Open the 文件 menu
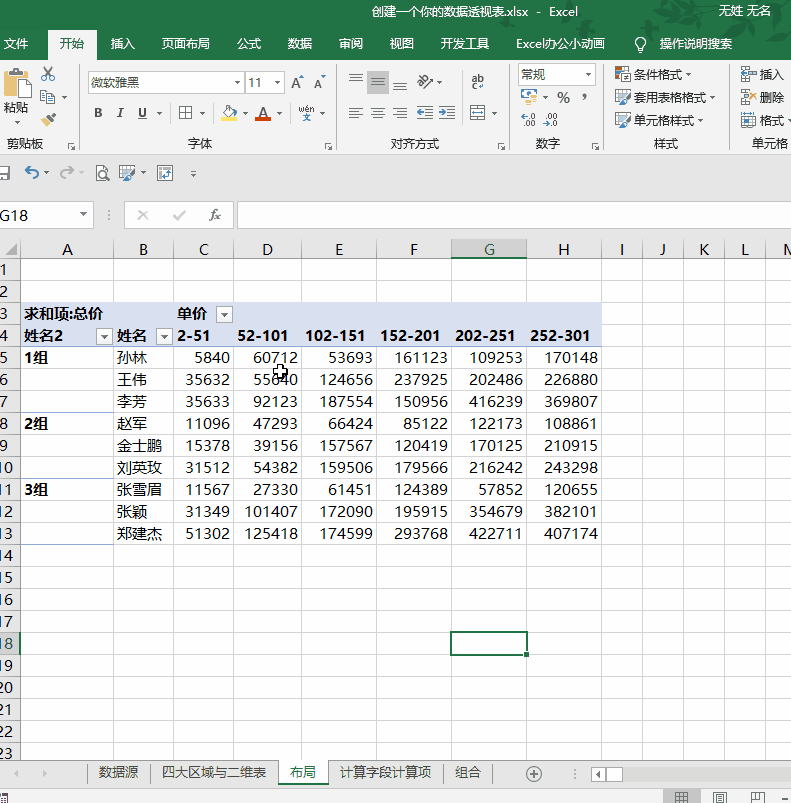 16,44
